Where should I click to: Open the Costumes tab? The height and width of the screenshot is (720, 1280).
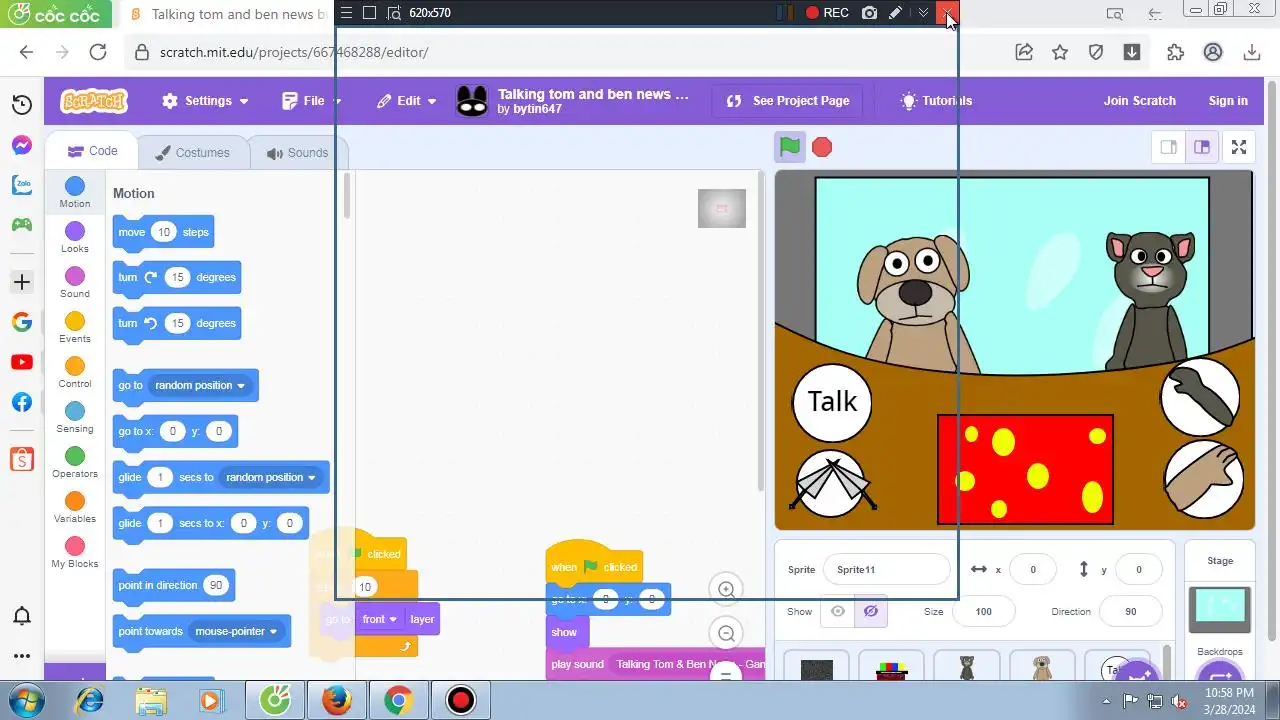(192, 153)
